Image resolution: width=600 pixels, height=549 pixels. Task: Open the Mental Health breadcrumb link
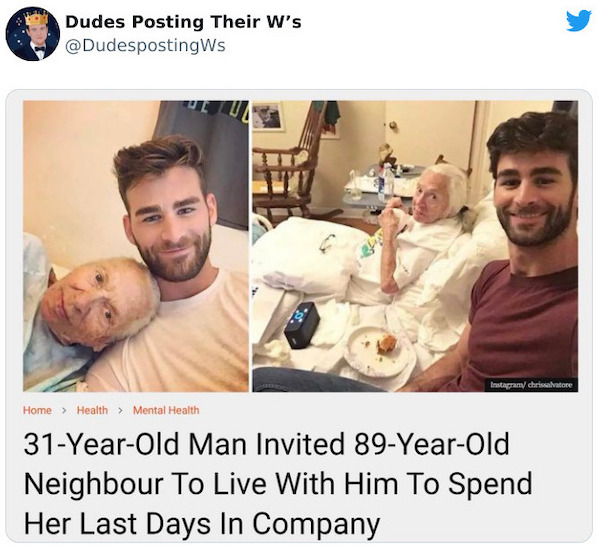click(166, 410)
